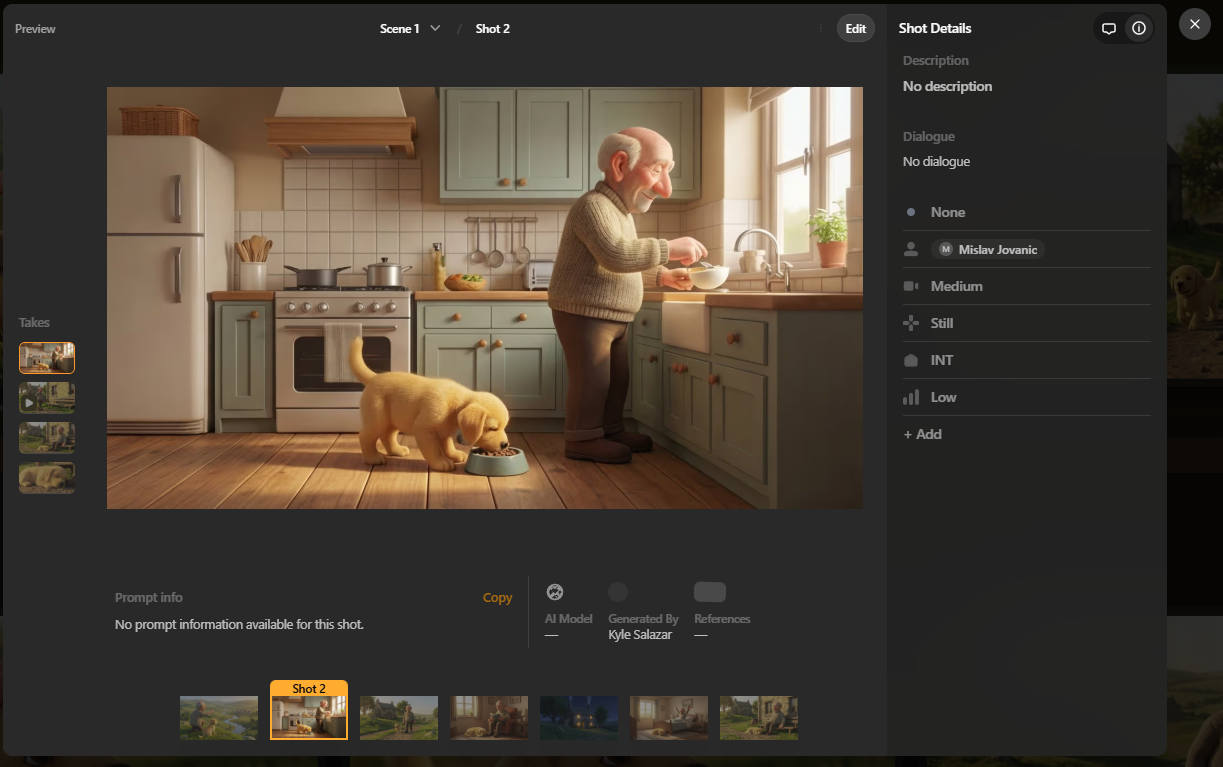The image size is (1223, 767).
Task: Select the Still camera movement icon
Action: [911, 322]
